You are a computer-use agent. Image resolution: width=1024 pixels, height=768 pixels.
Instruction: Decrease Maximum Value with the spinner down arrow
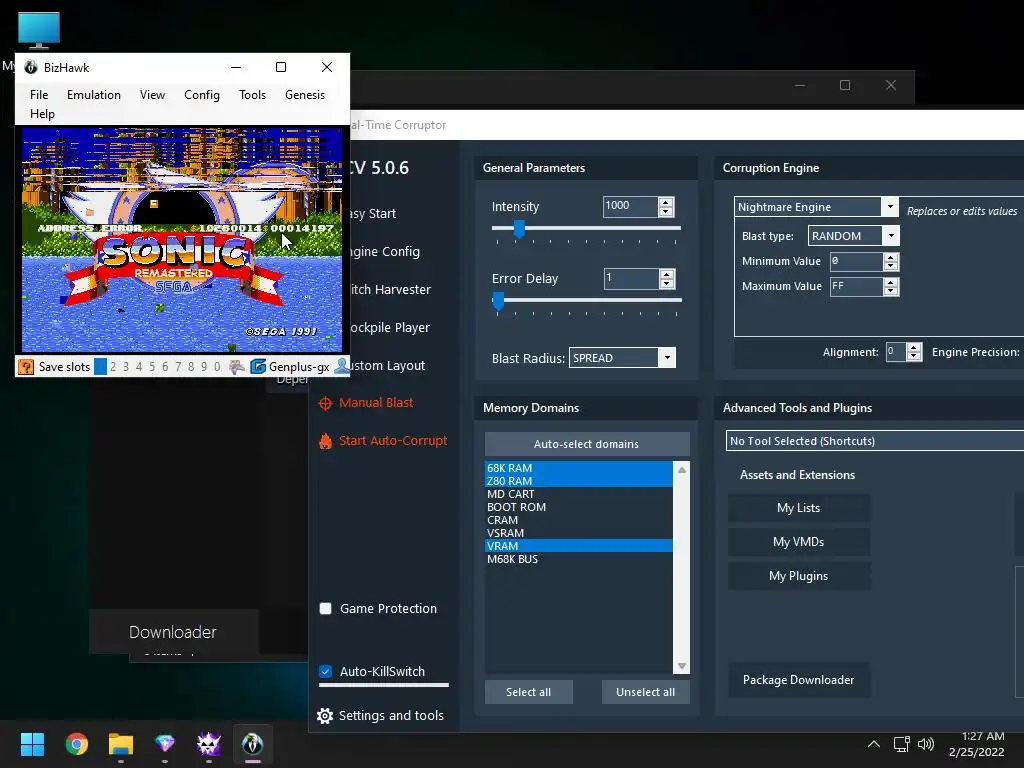pyautogui.click(x=891, y=291)
